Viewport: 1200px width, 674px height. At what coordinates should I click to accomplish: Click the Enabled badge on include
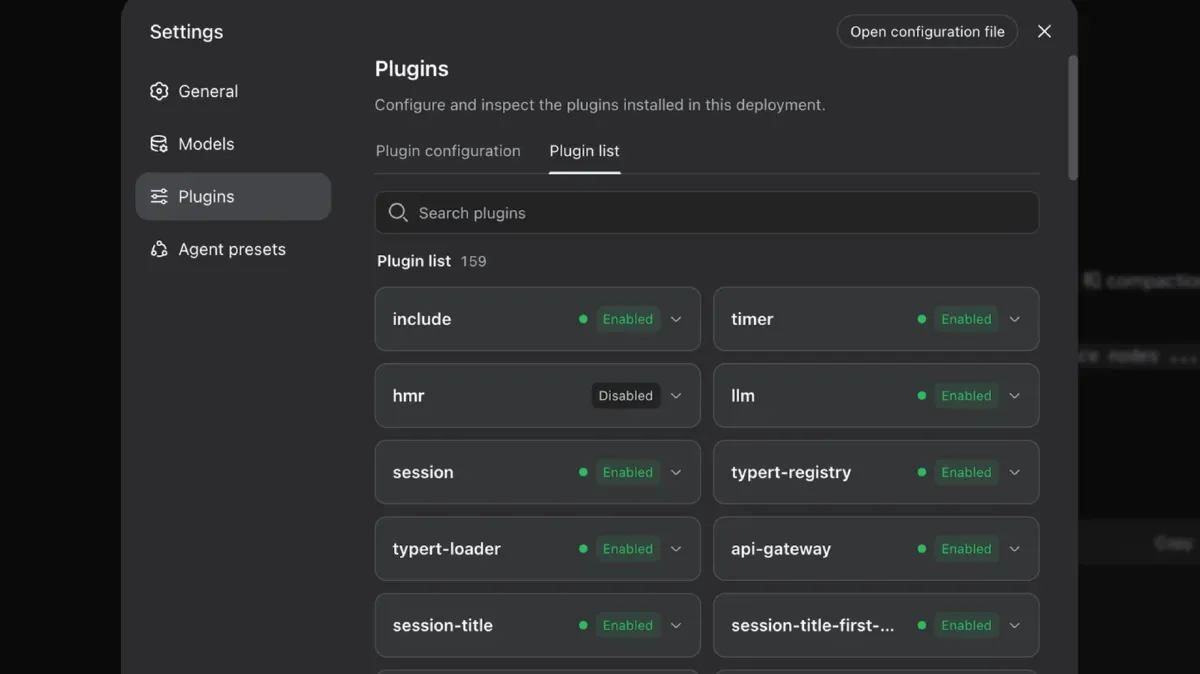[628, 320]
